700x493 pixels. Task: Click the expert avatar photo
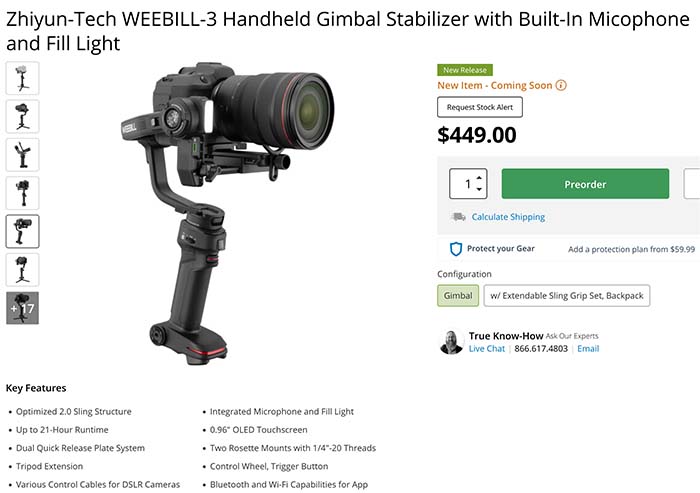click(451, 343)
